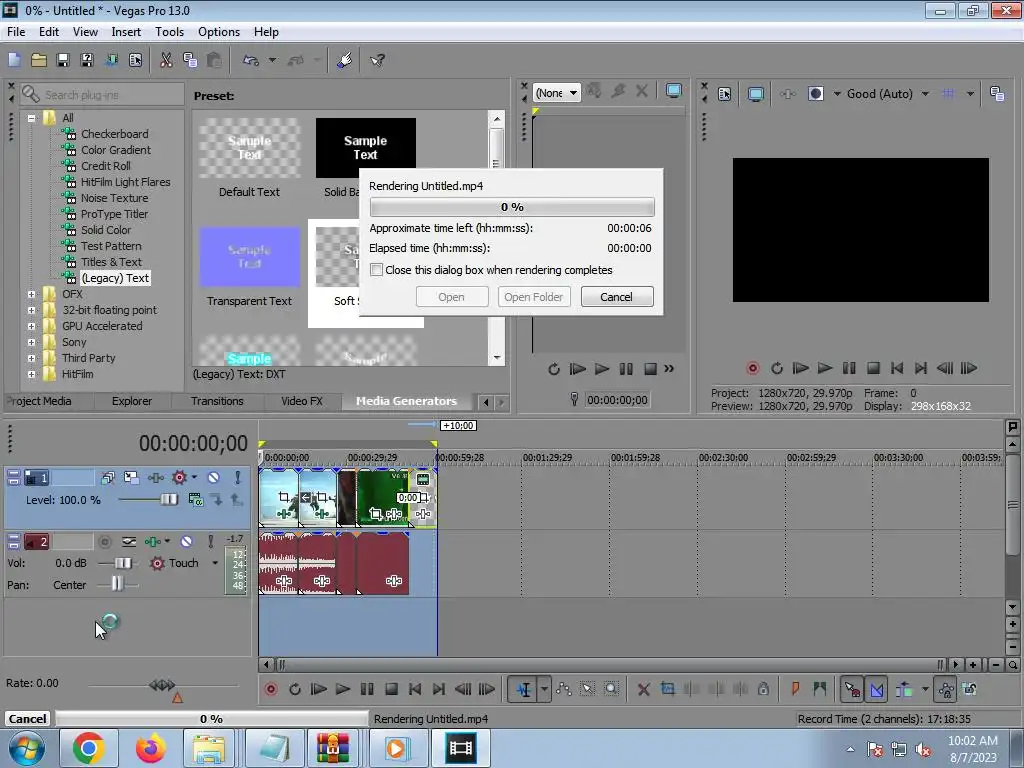Open Google Chrome from the taskbar
This screenshot has height=768, width=1024.
[89, 748]
